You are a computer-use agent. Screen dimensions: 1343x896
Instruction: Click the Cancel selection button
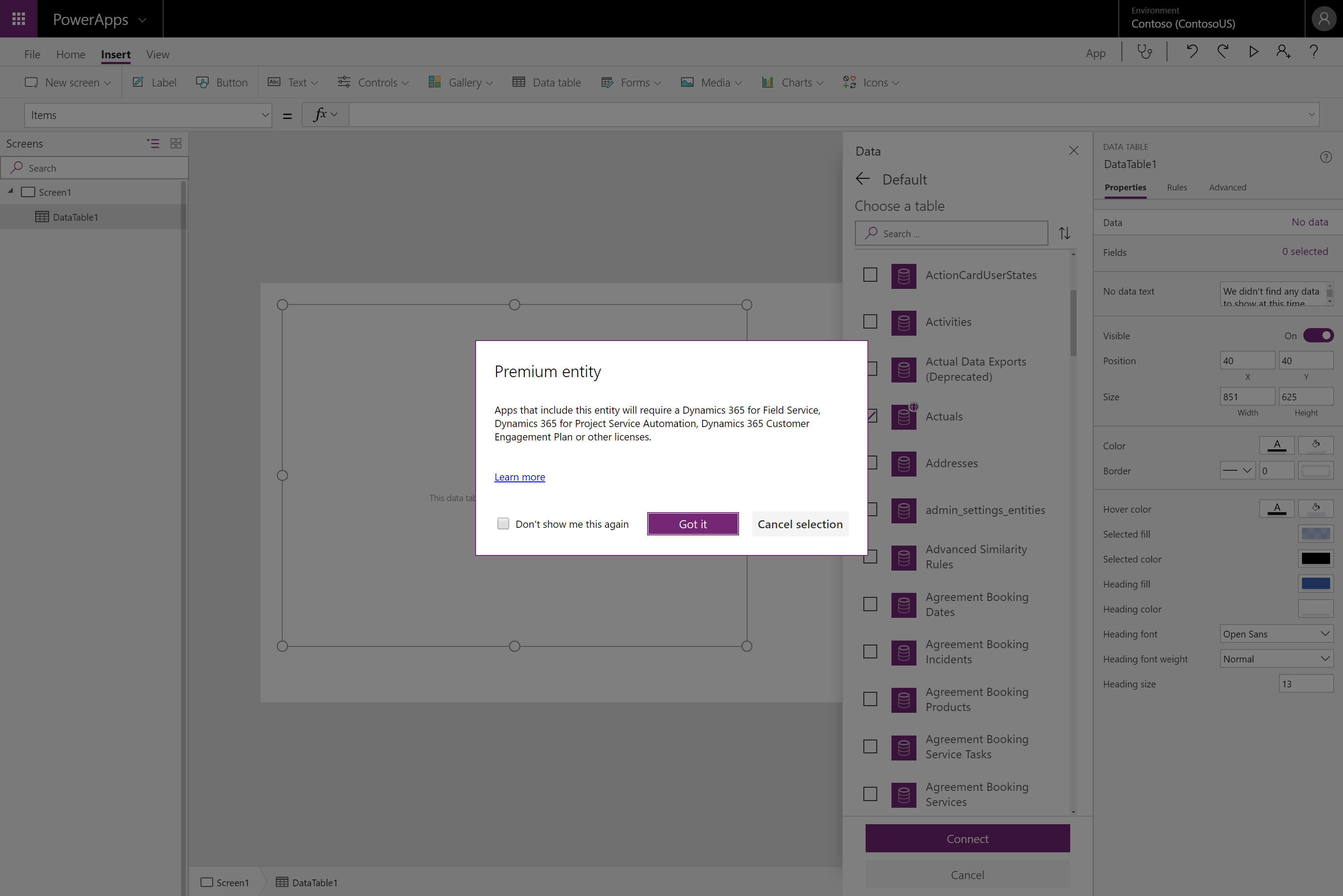click(x=800, y=523)
